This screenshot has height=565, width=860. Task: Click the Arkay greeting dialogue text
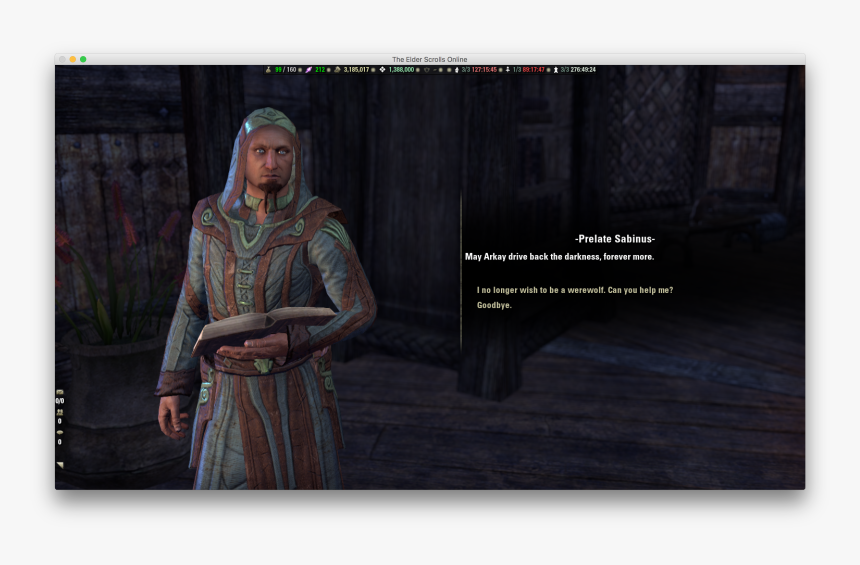[x=559, y=257]
